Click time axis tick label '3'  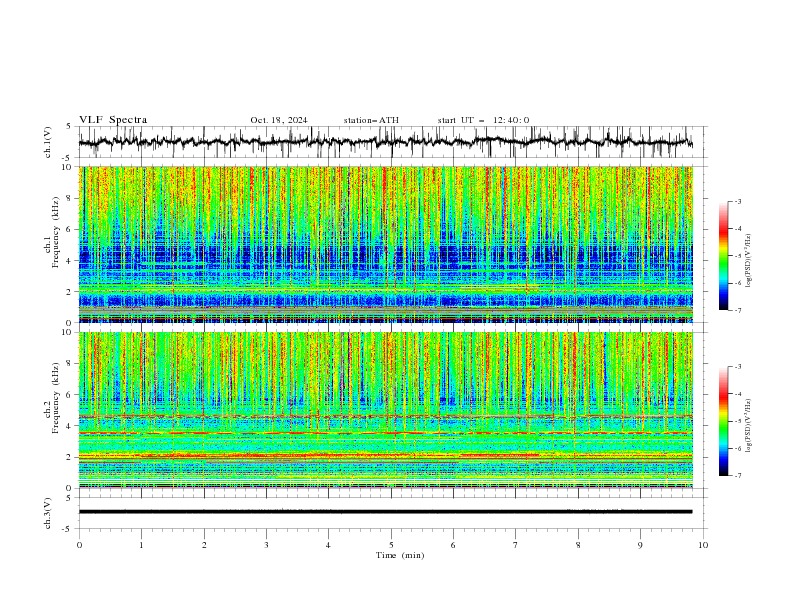[x=266, y=545]
